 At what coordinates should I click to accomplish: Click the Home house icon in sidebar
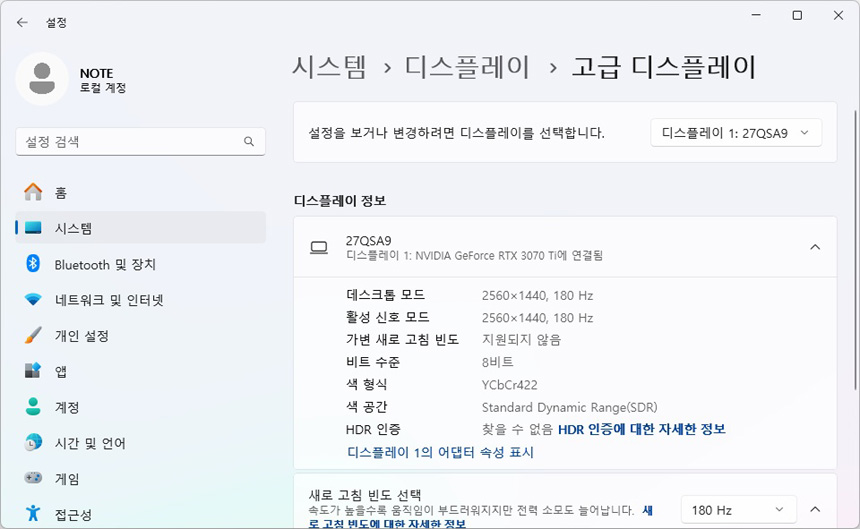[x=33, y=192]
